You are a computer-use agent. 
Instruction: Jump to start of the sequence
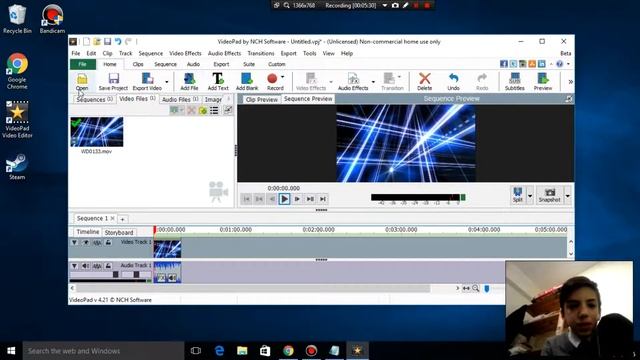(247, 199)
